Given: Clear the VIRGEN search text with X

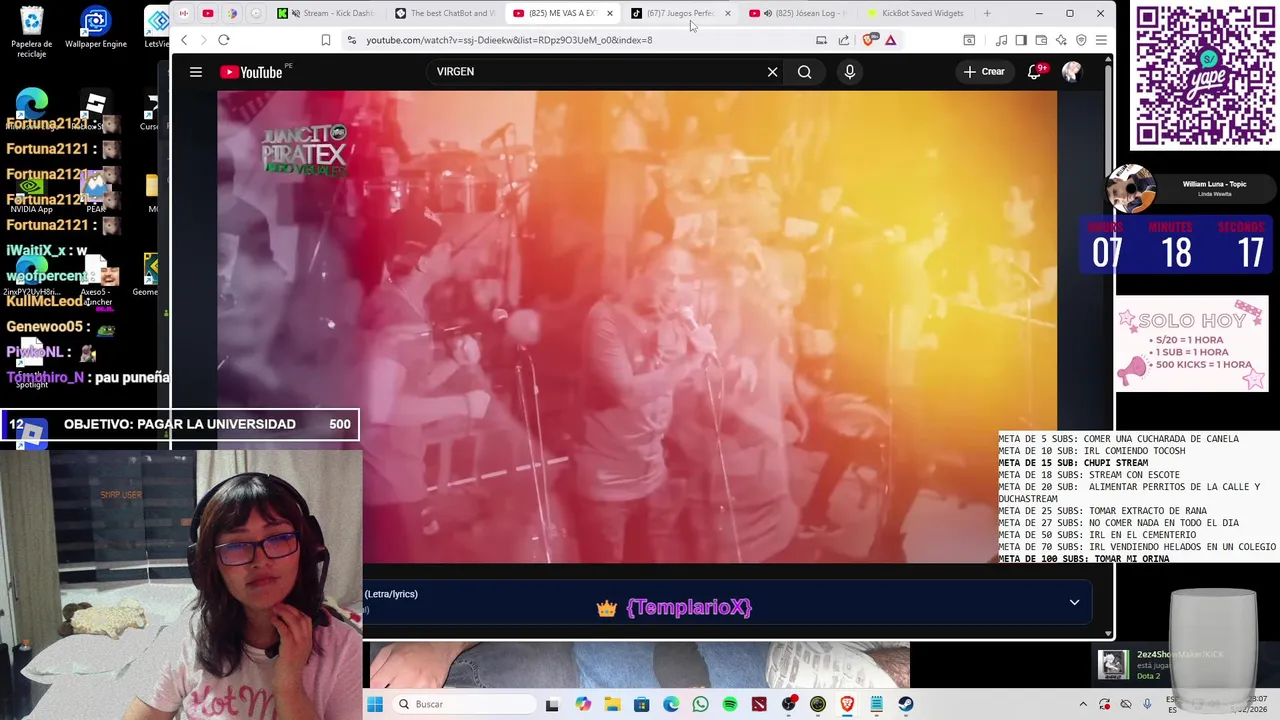Looking at the screenshot, I should click(x=772, y=72).
